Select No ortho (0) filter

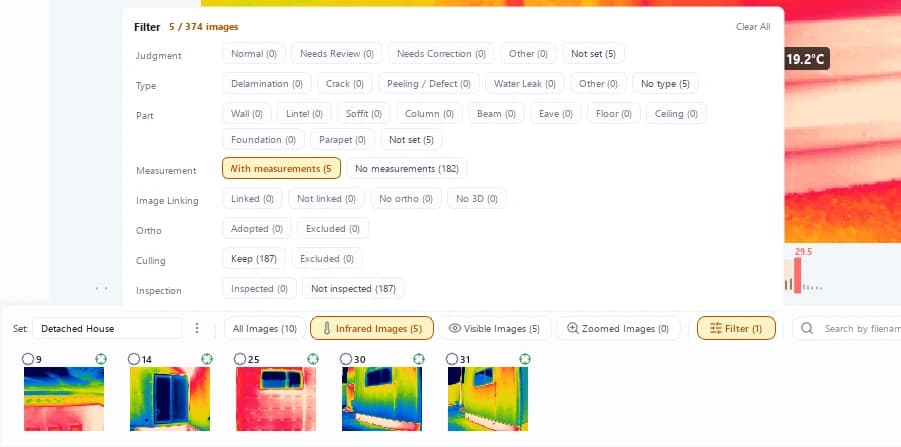pos(406,198)
